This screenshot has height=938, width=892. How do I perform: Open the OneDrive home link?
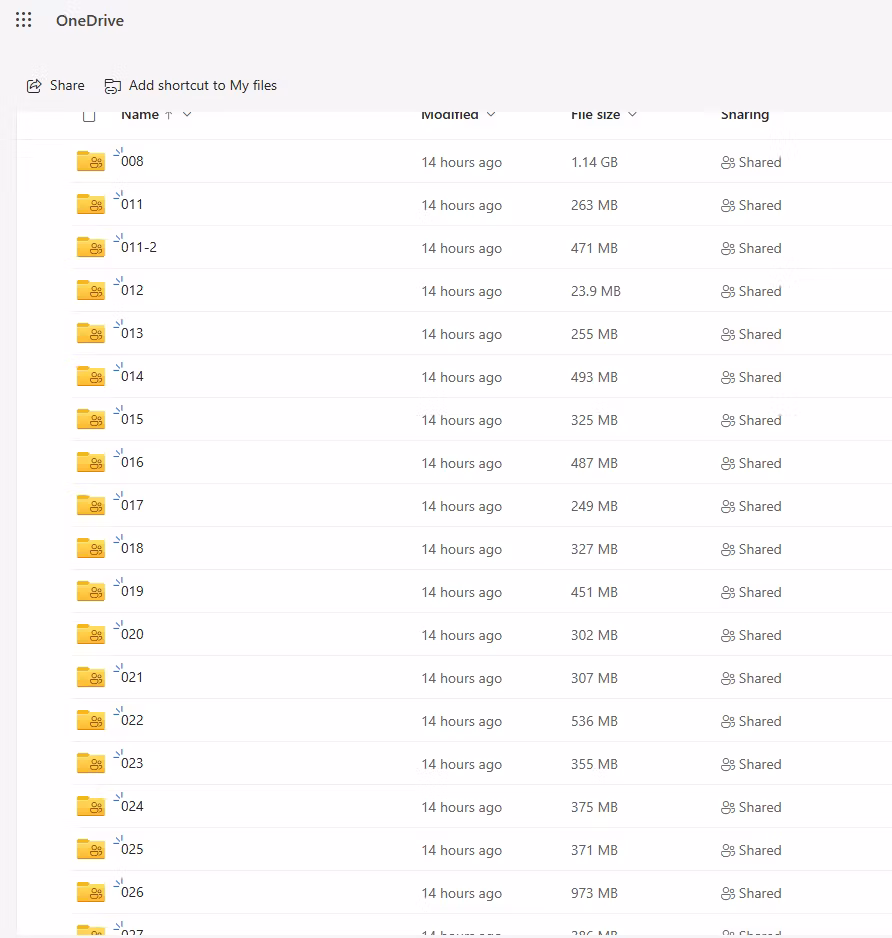click(90, 20)
